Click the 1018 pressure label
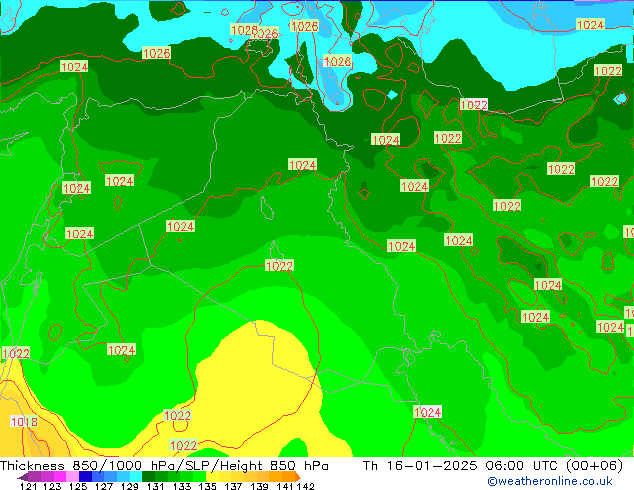The height and width of the screenshot is (490, 634). click(24, 422)
